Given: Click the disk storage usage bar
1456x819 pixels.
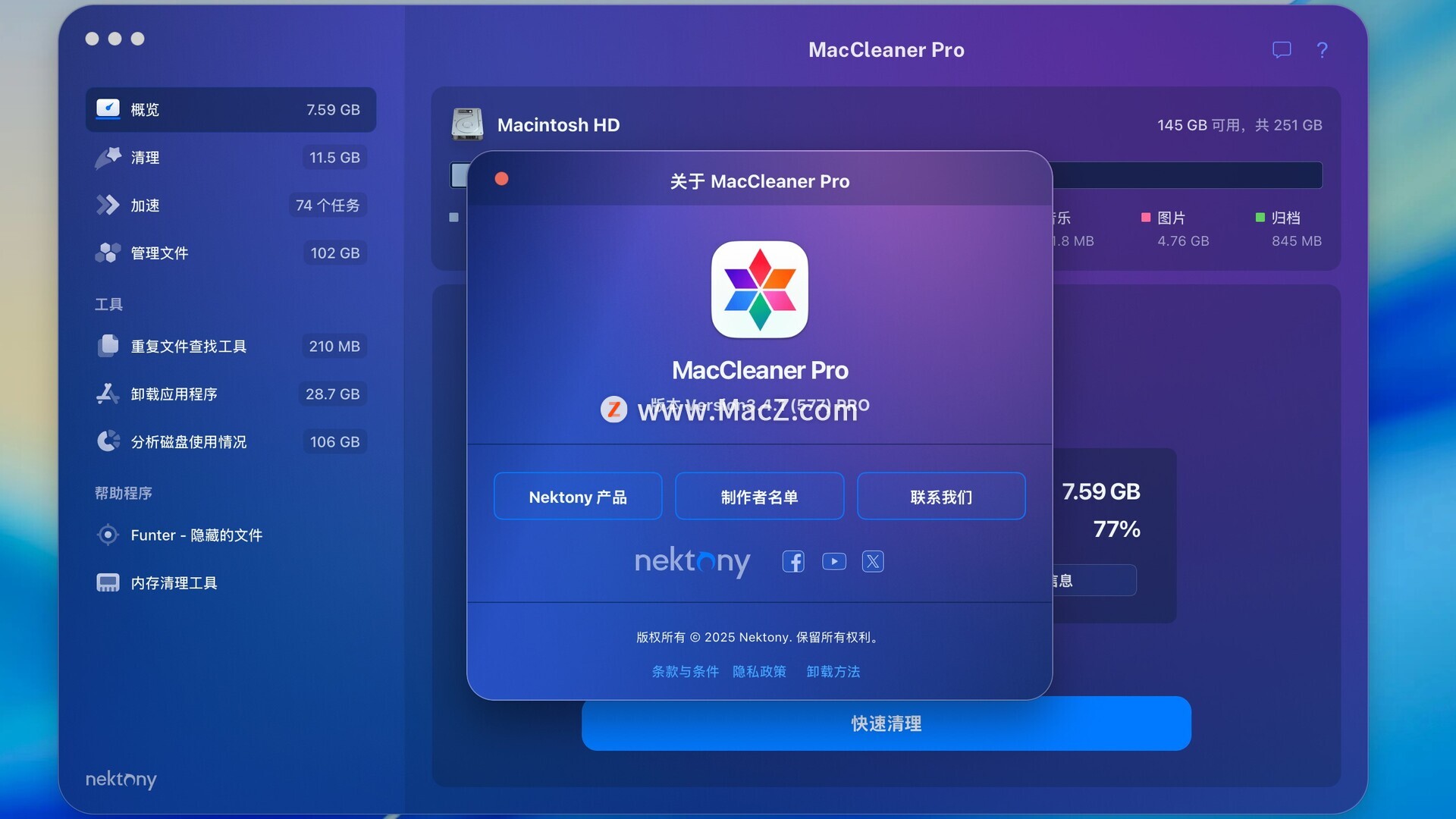Looking at the screenshot, I should pos(1187,175).
